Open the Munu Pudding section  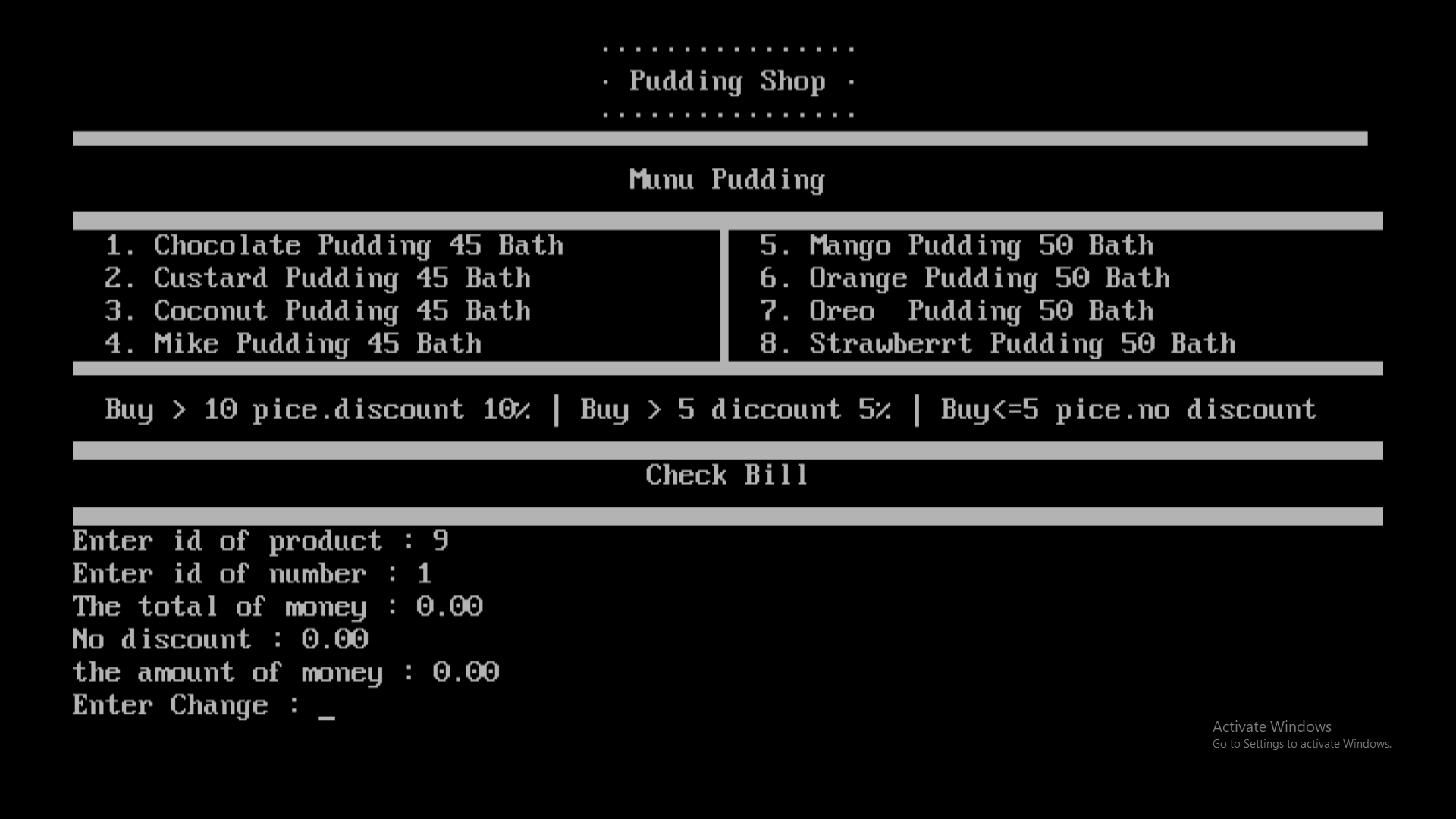(727, 179)
